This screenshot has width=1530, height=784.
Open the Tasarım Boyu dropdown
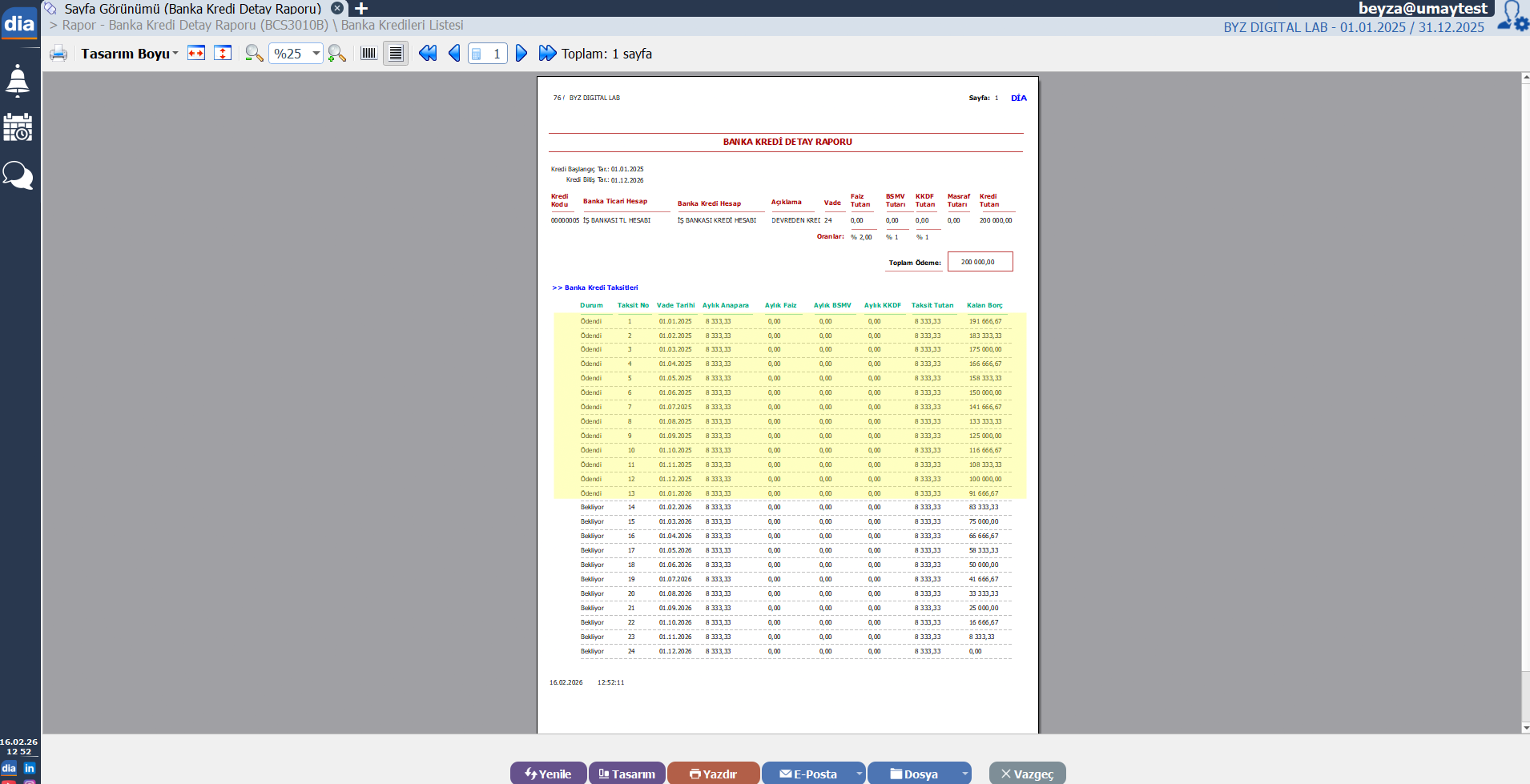pyautogui.click(x=129, y=54)
